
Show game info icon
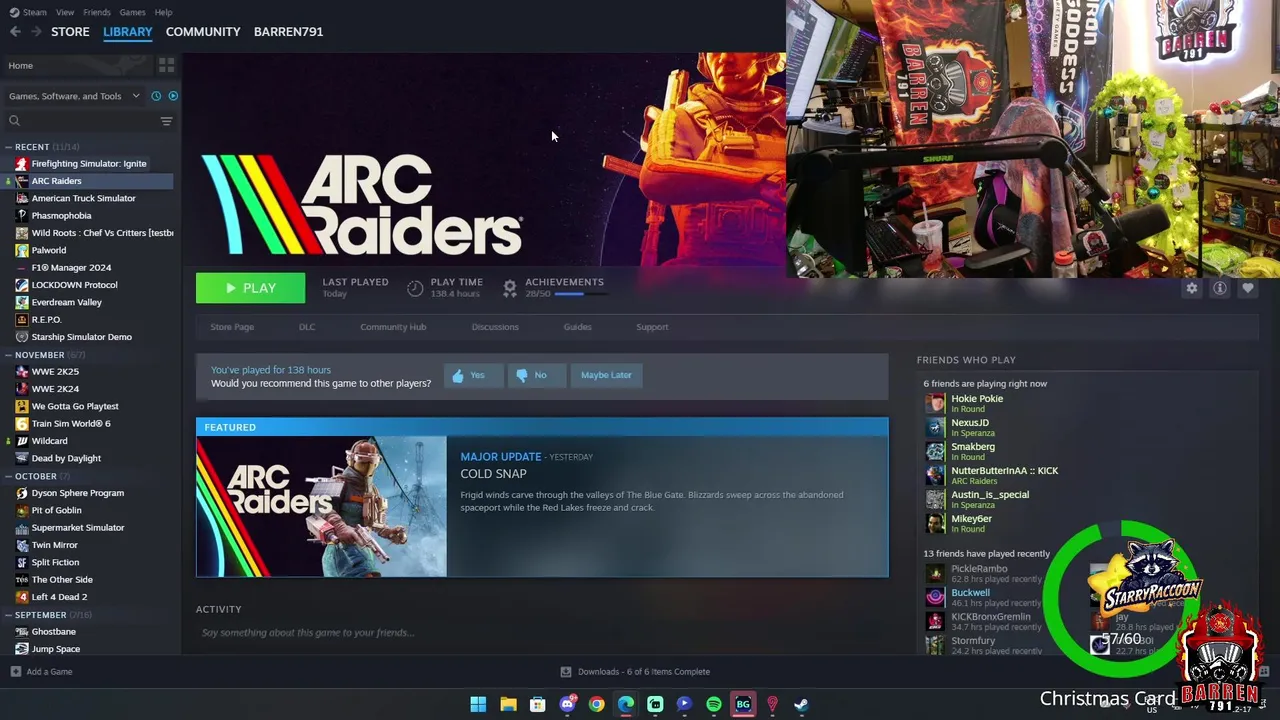click(1220, 288)
